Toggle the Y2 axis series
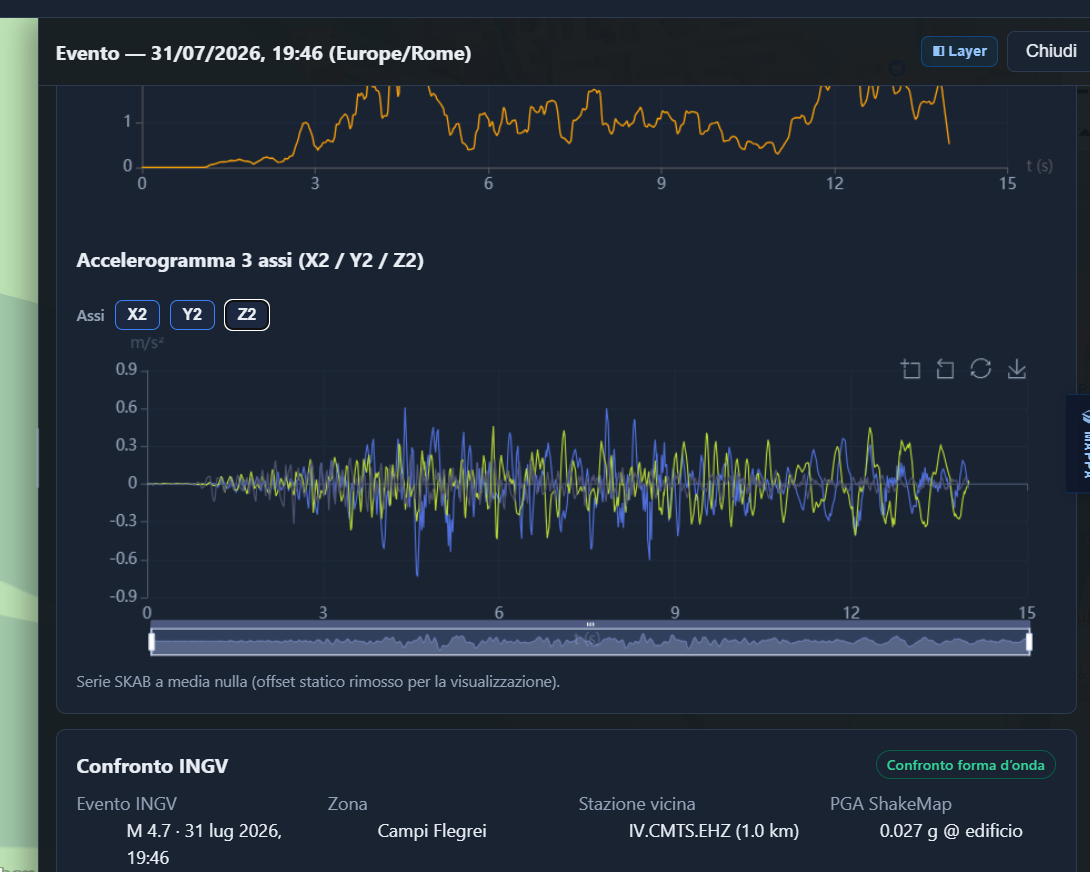This screenshot has width=1090, height=872. click(192, 315)
